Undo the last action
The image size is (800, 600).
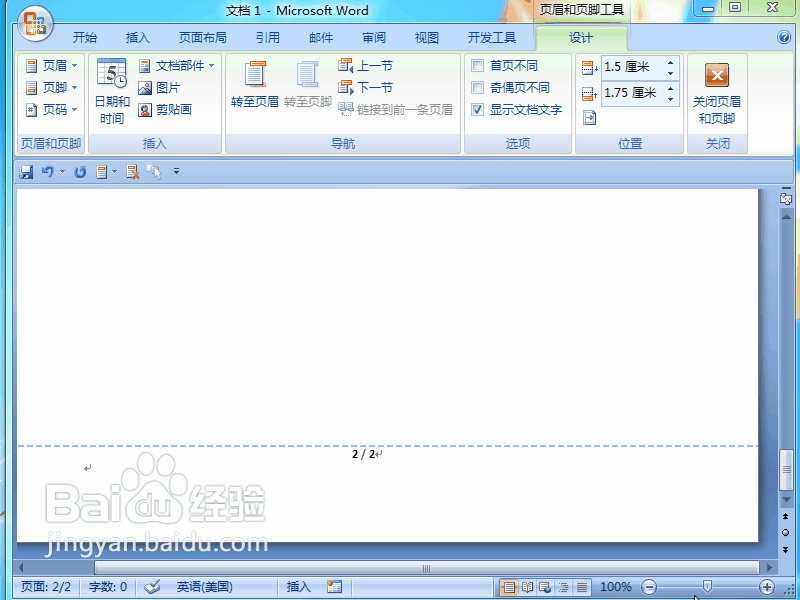49,171
